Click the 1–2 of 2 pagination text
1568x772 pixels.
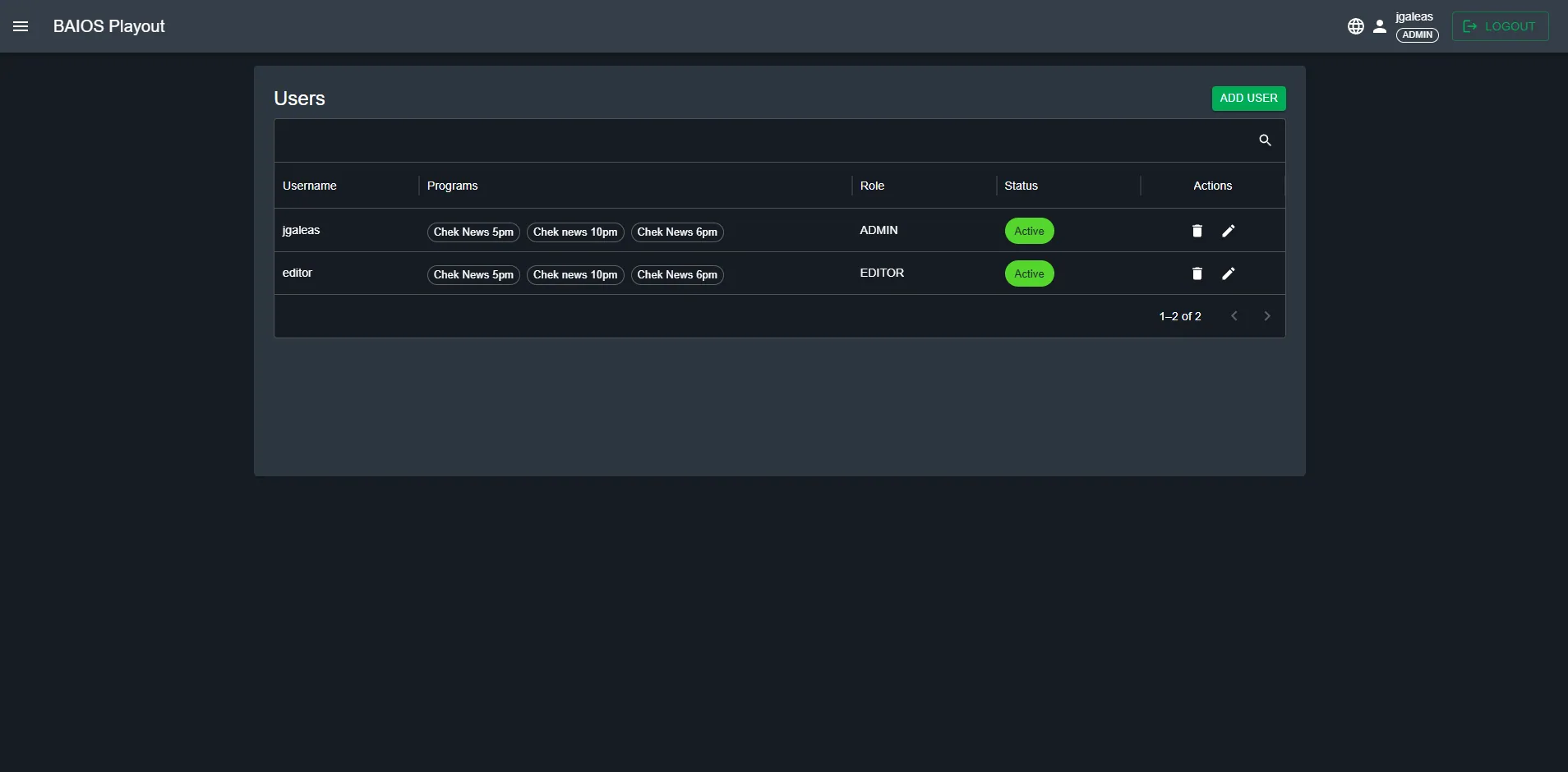(1180, 316)
